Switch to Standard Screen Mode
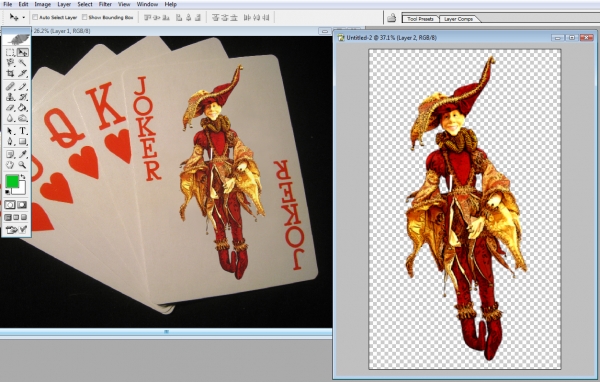The image size is (600, 382). point(8,217)
